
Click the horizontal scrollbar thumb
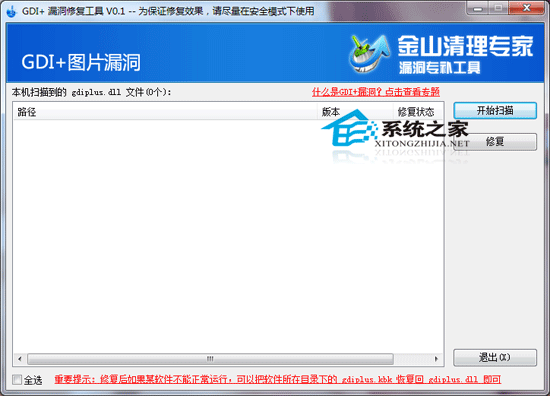click(x=210, y=359)
